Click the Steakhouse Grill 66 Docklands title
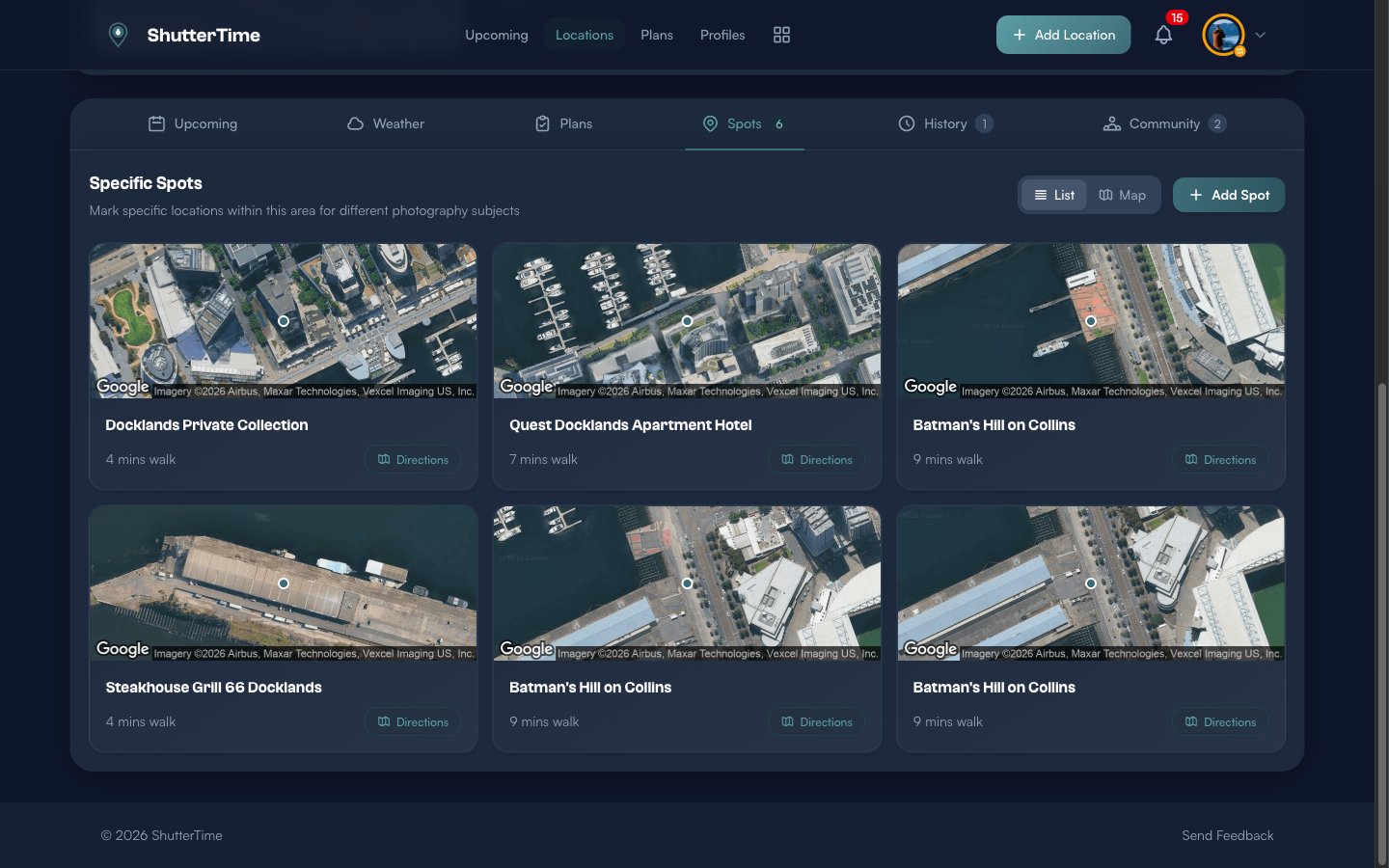 tap(213, 688)
